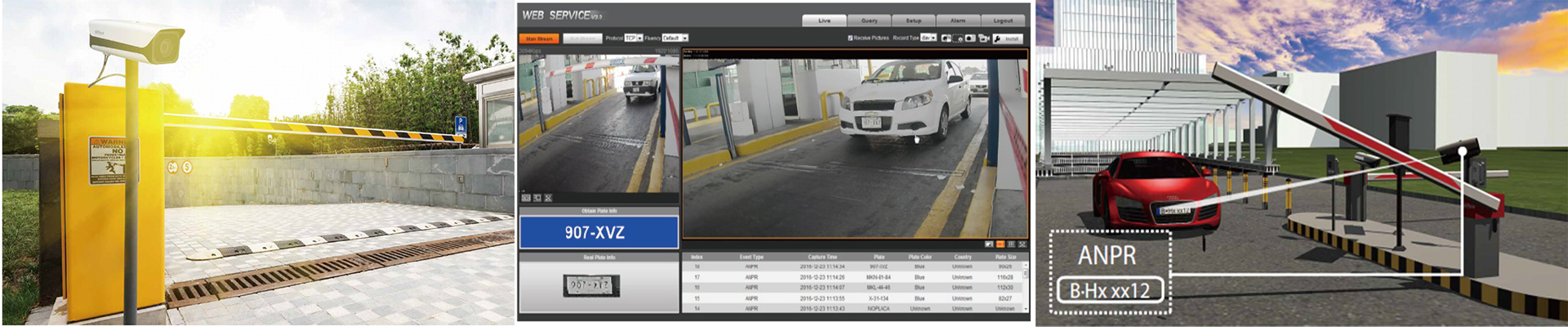1568x327 pixels.
Task: Select the orange single-view layout icon
Action: (1000, 244)
